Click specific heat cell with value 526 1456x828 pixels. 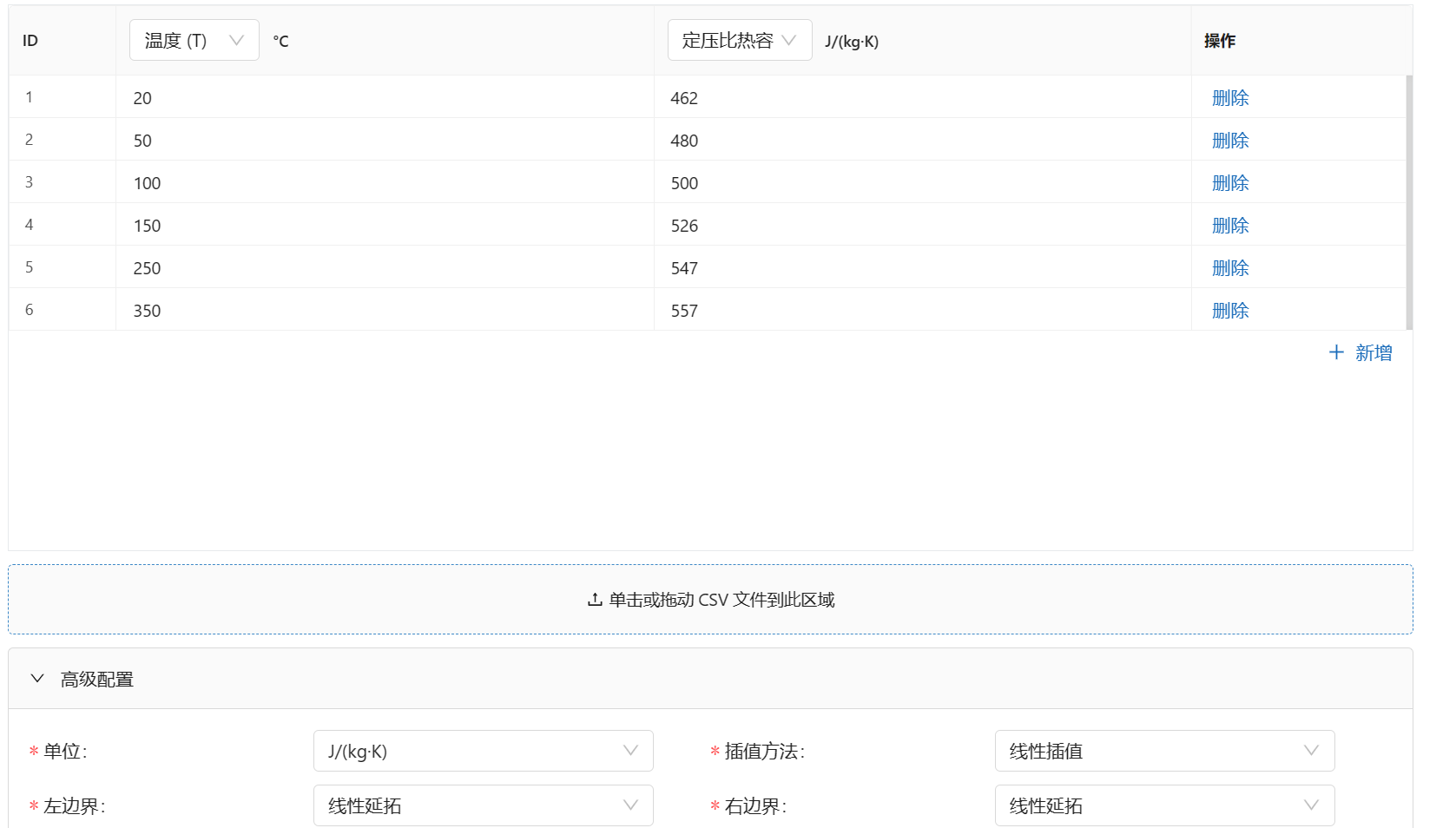(x=922, y=225)
